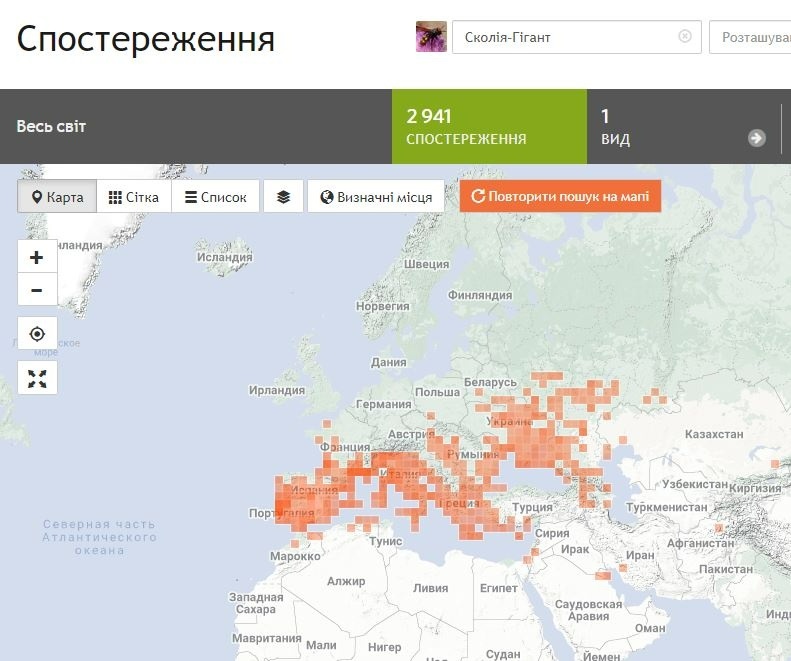Zoom out the map with minus button

coord(37,290)
